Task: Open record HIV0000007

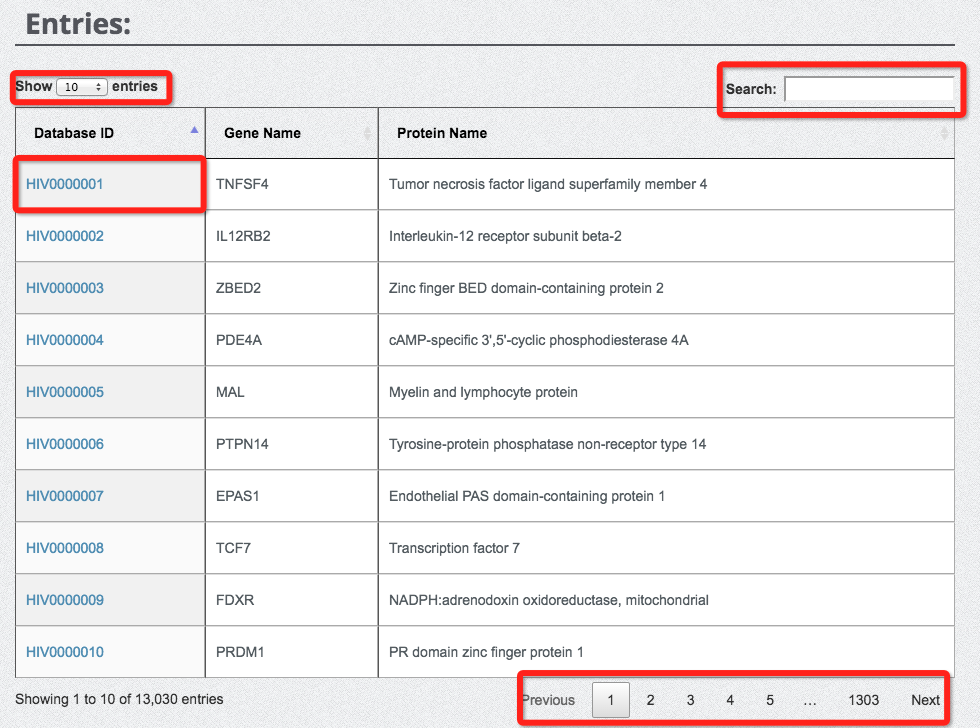Action: pyautogui.click(x=65, y=496)
